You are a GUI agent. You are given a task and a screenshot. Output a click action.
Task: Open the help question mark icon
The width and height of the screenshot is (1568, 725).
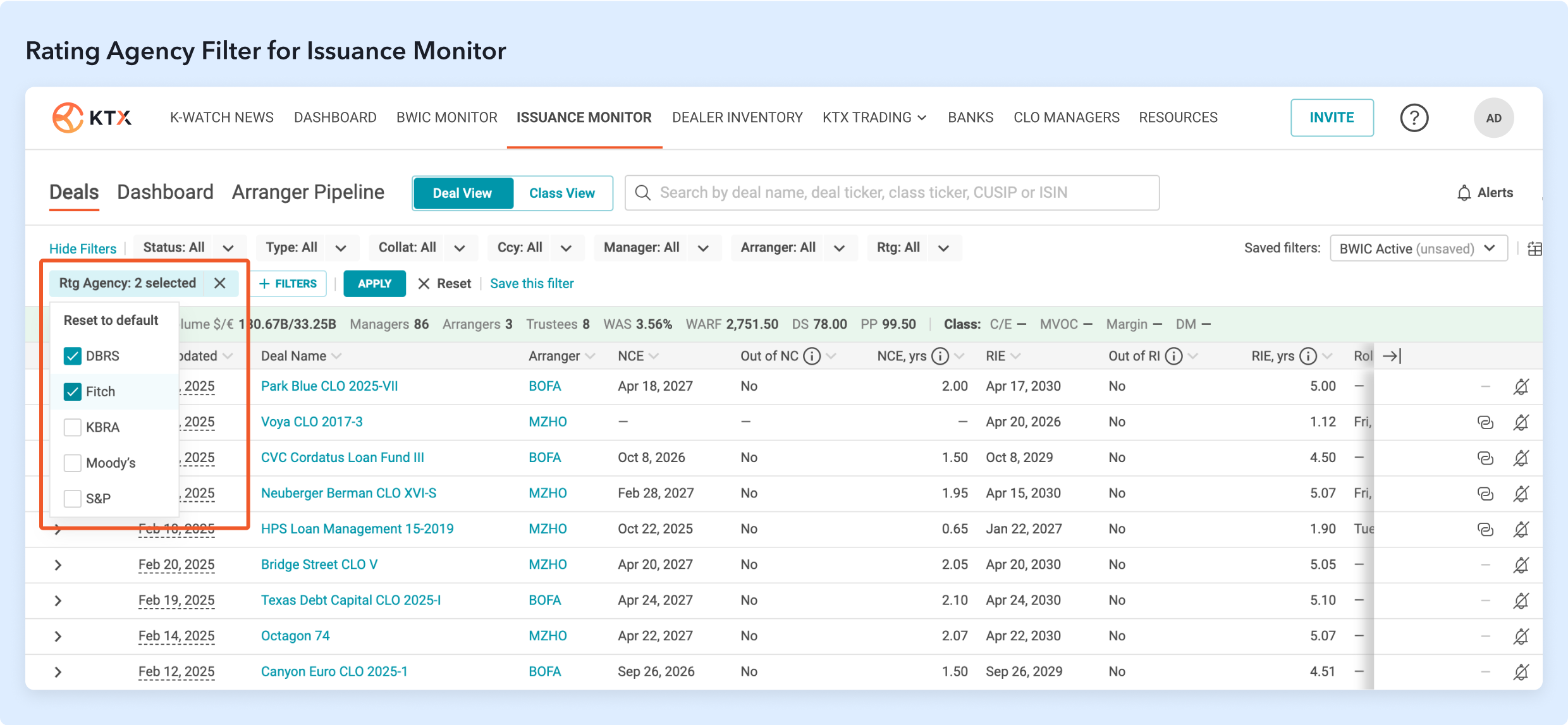(x=1414, y=118)
